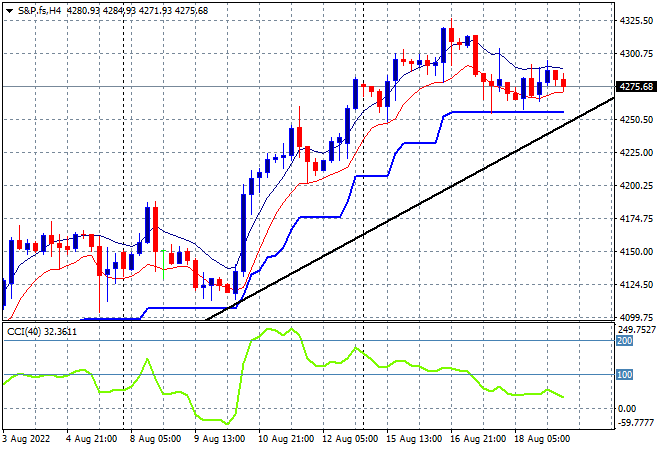
Task: Click the 249.7527 CCI scale maximum
Action: (x=636, y=330)
